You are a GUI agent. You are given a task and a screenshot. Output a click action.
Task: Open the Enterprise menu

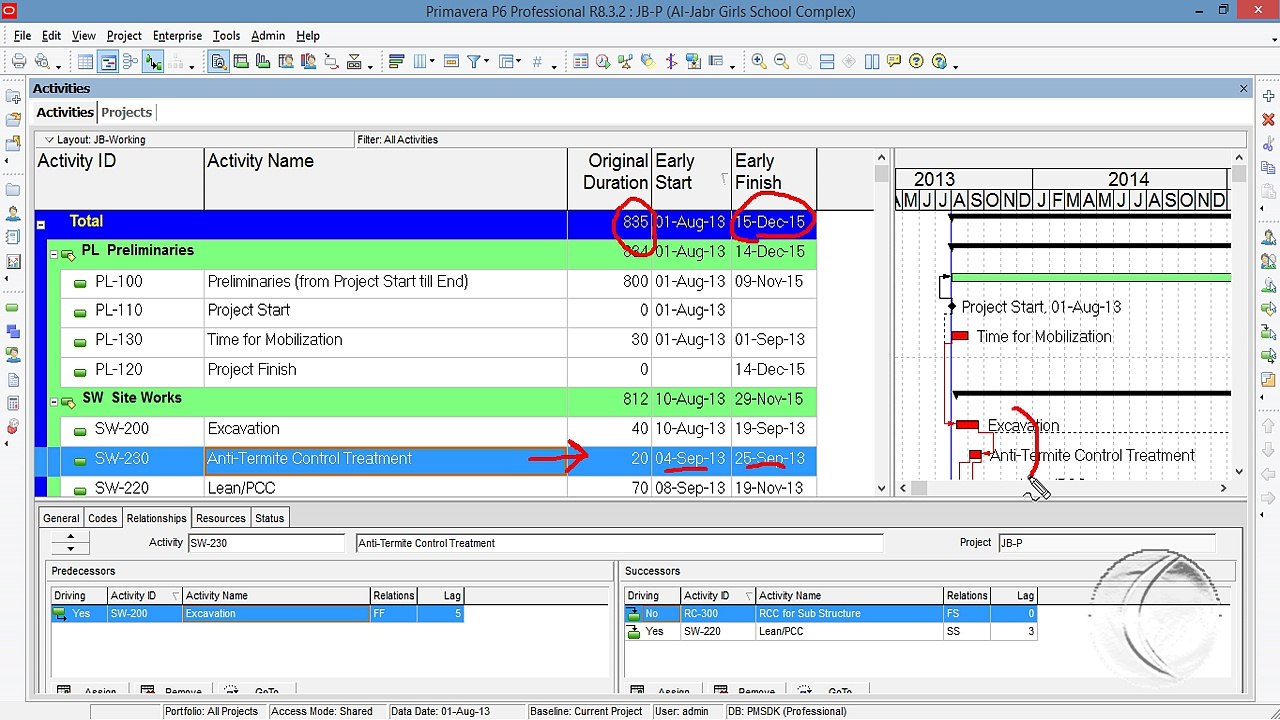point(177,36)
